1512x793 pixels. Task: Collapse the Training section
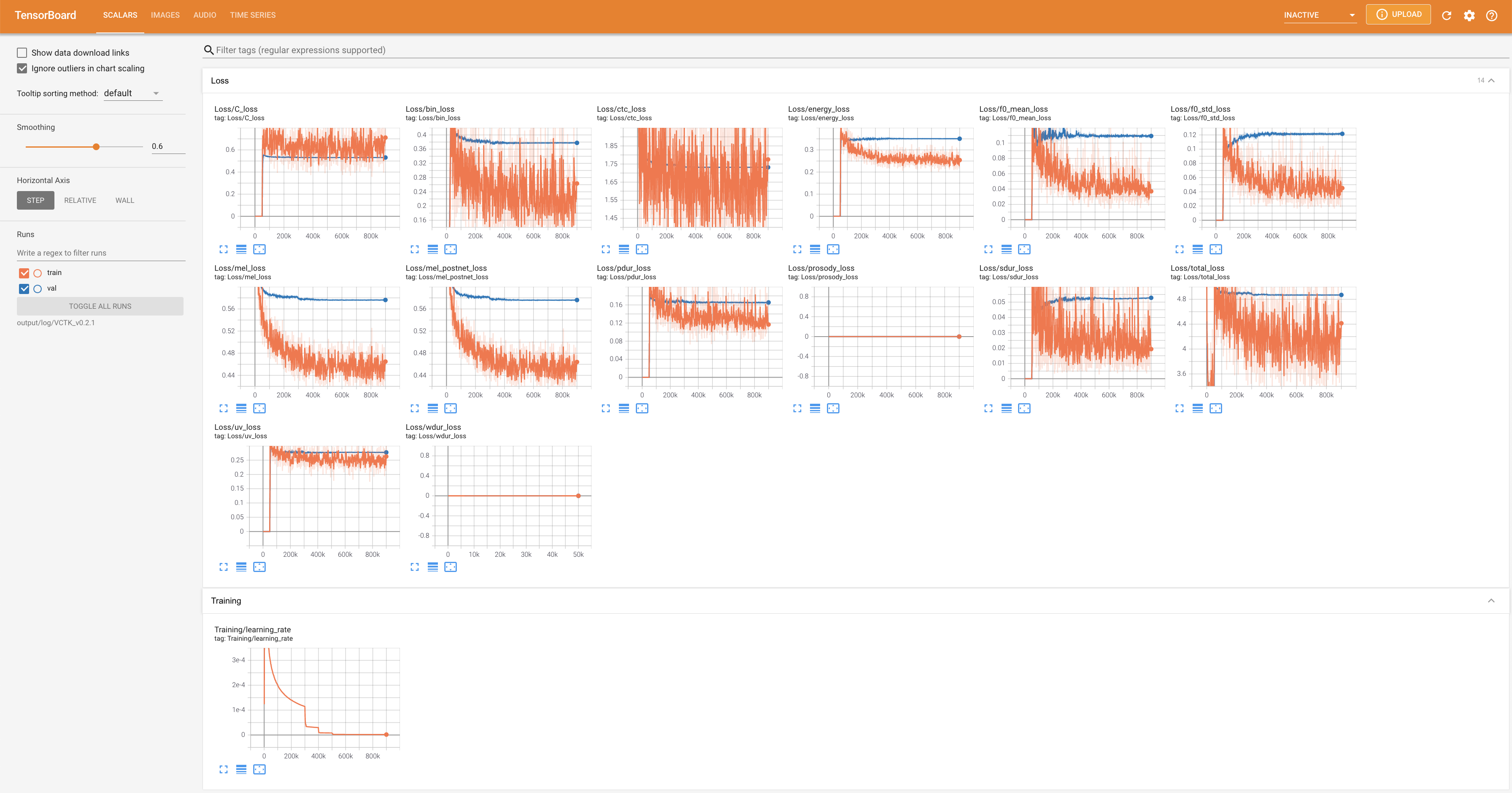click(1491, 601)
